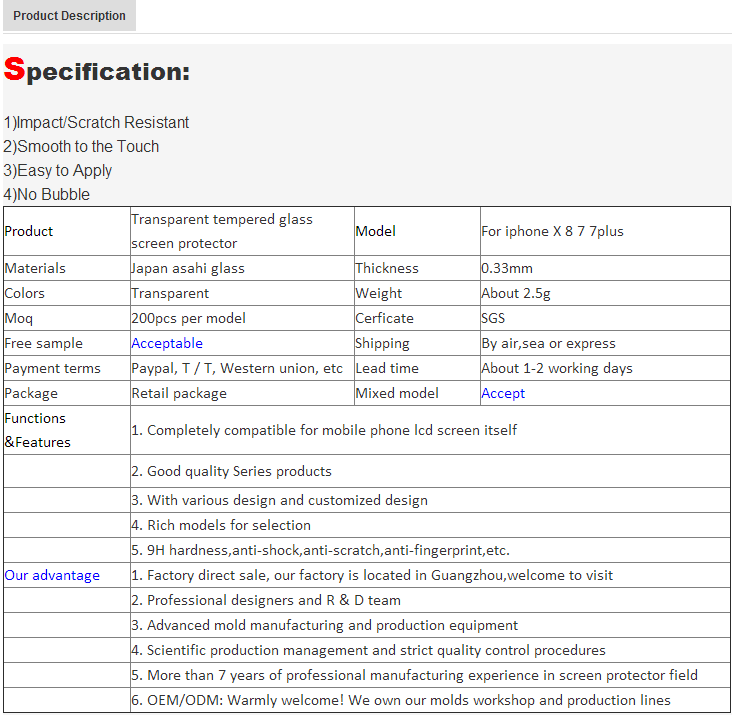The width and height of the screenshot is (732, 715).
Task: Click the Factory direct sale row
Action: coord(430,575)
